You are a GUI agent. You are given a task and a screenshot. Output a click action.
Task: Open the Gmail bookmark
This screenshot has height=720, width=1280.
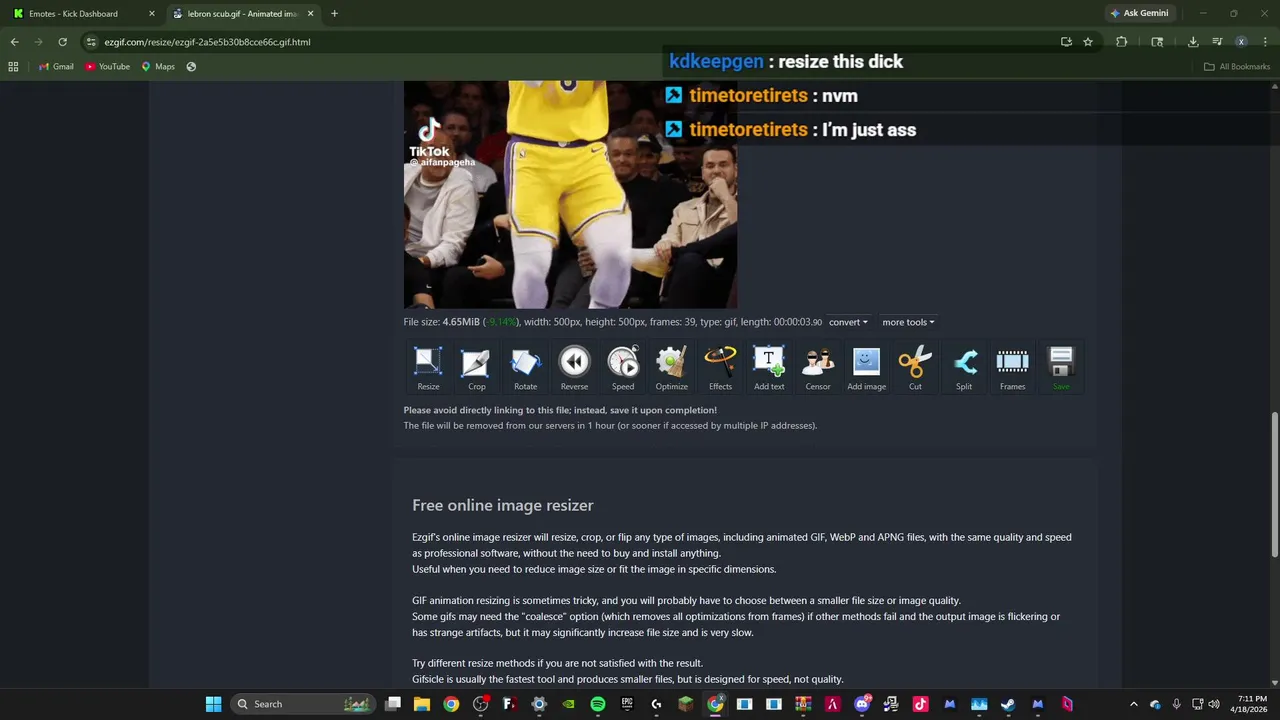(56, 67)
